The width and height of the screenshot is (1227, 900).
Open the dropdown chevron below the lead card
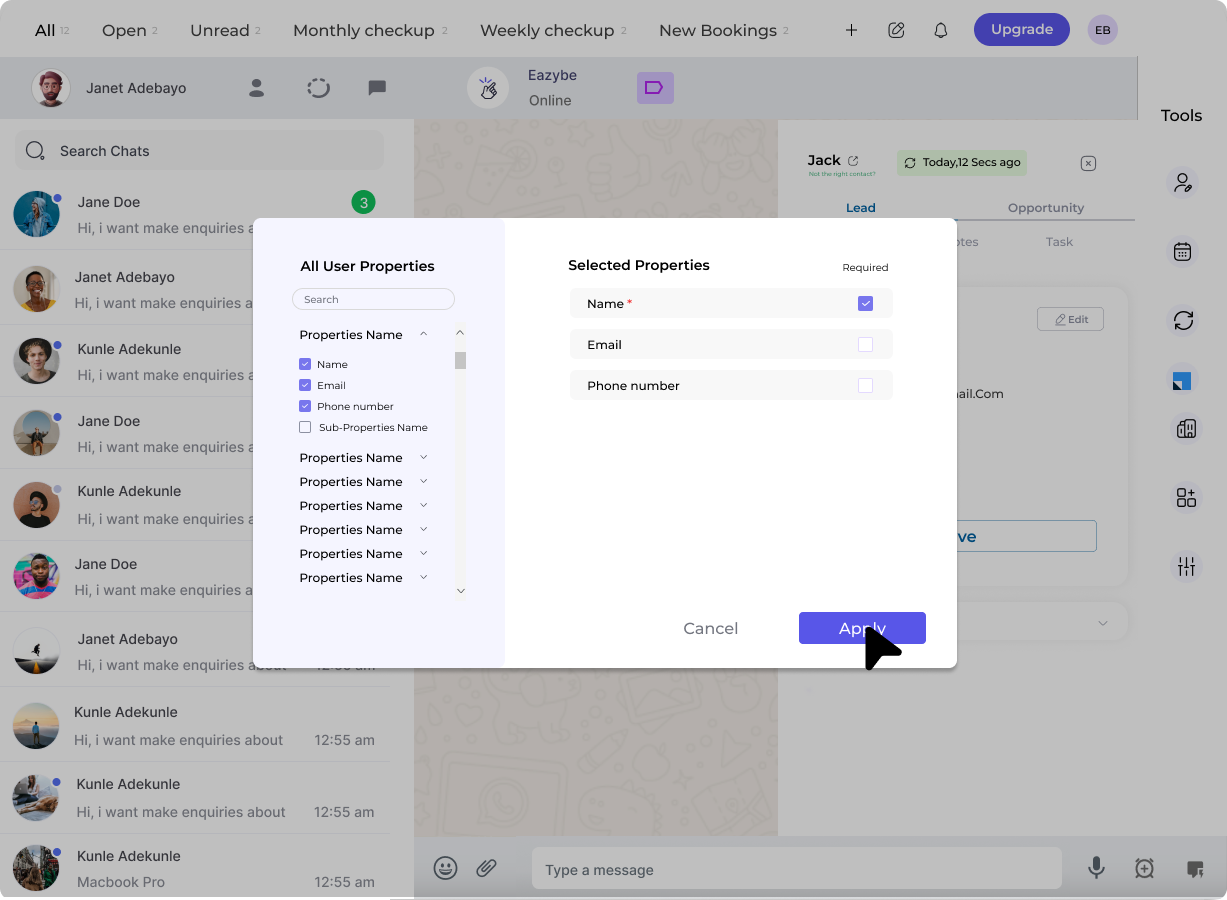(1103, 623)
